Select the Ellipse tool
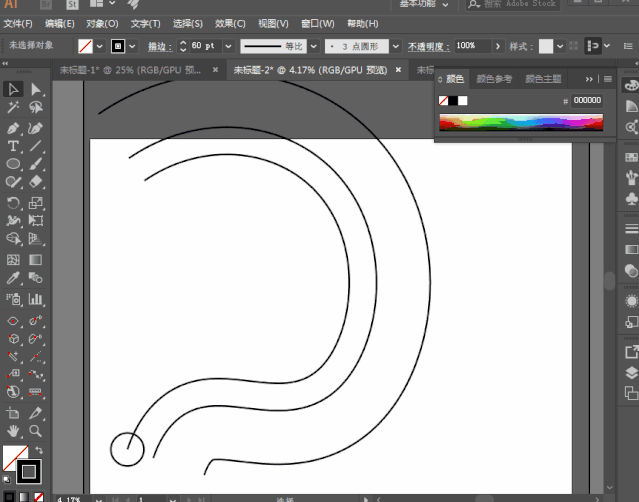639x502 pixels. 13,164
